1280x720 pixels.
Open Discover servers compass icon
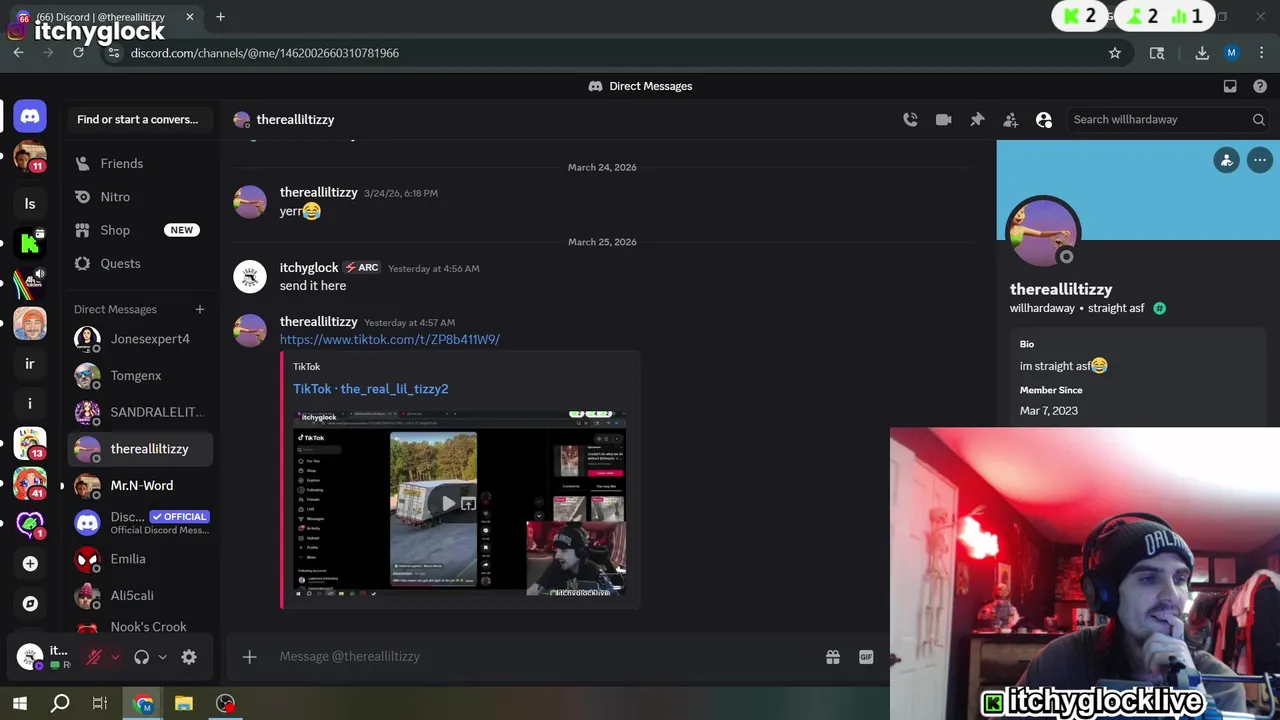30,604
